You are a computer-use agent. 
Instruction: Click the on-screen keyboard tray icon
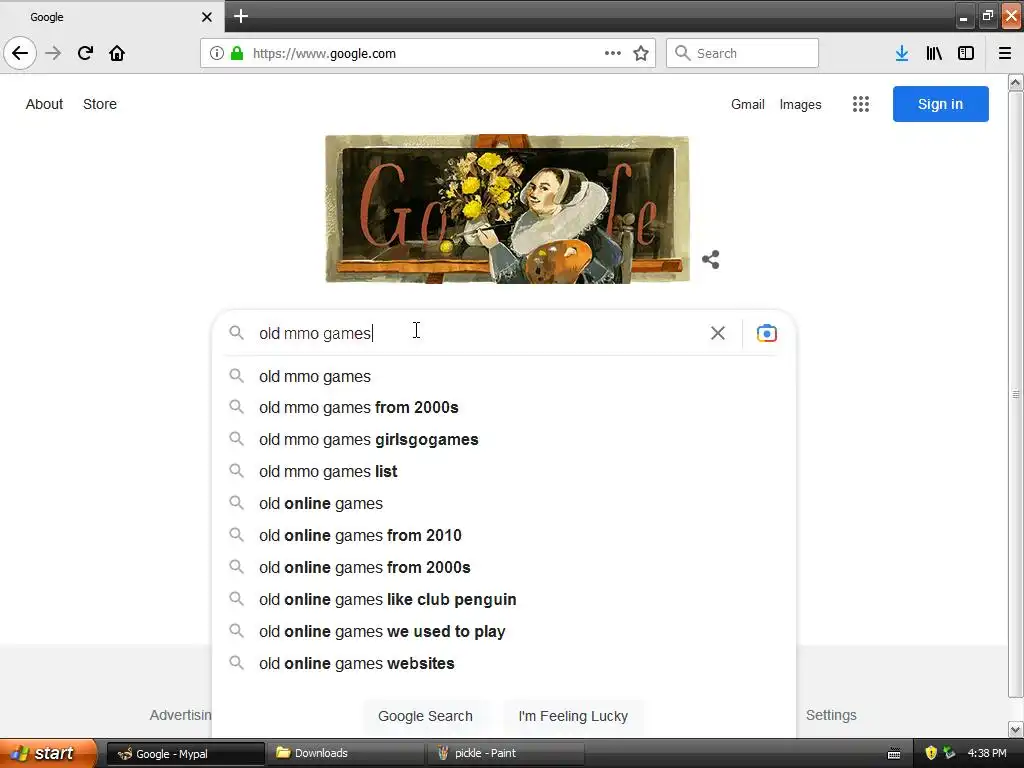894,754
